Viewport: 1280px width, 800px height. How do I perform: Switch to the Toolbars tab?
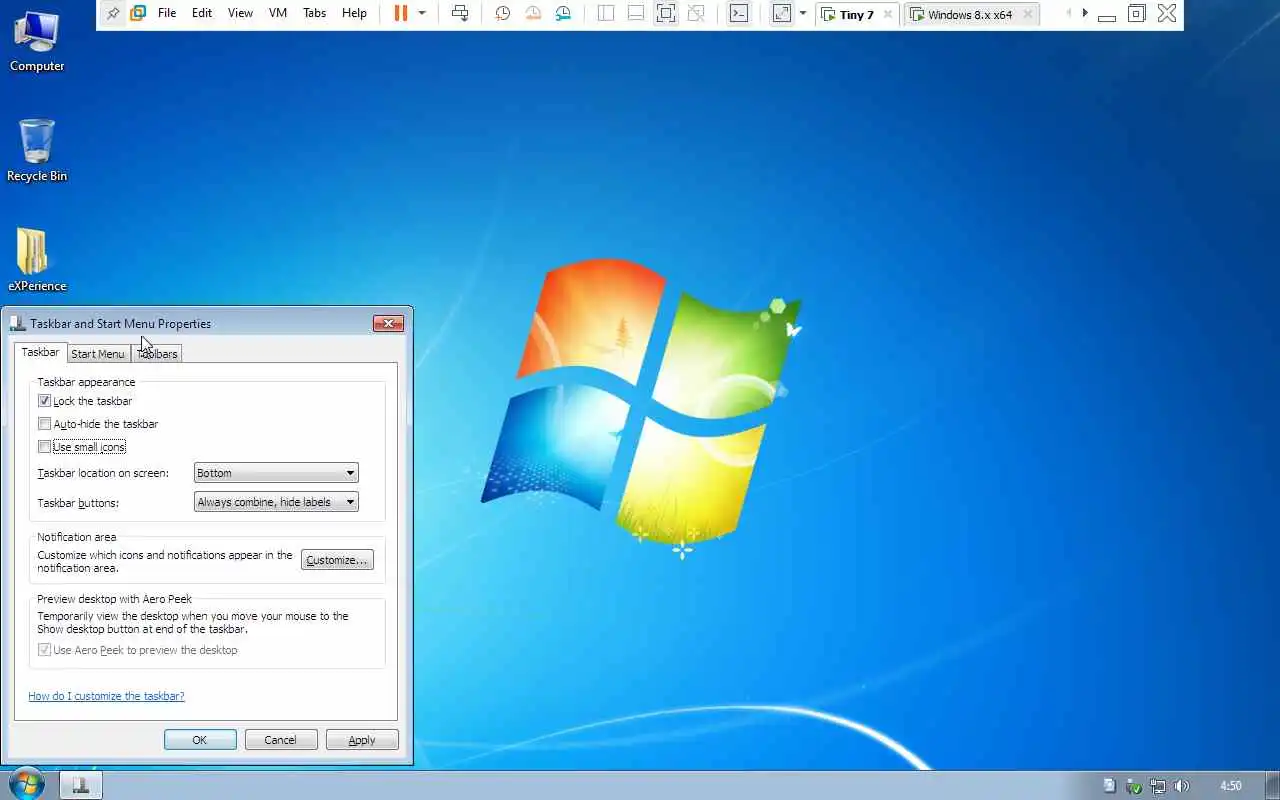click(157, 354)
